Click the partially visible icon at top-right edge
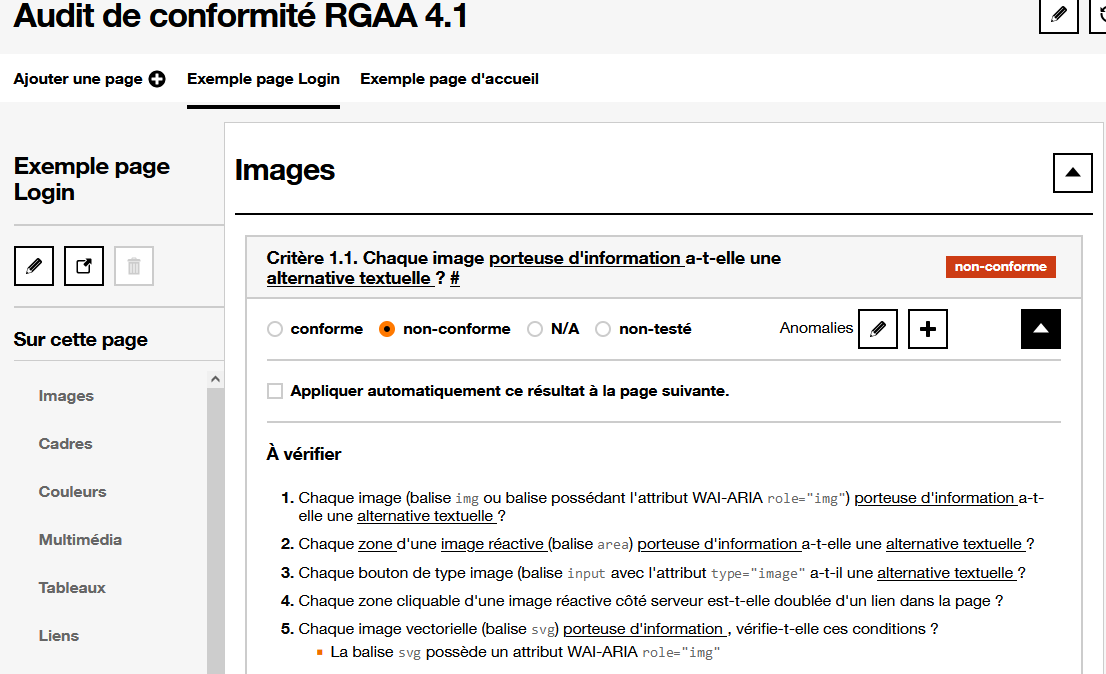1106x674 pixels. pos(1099,15)
